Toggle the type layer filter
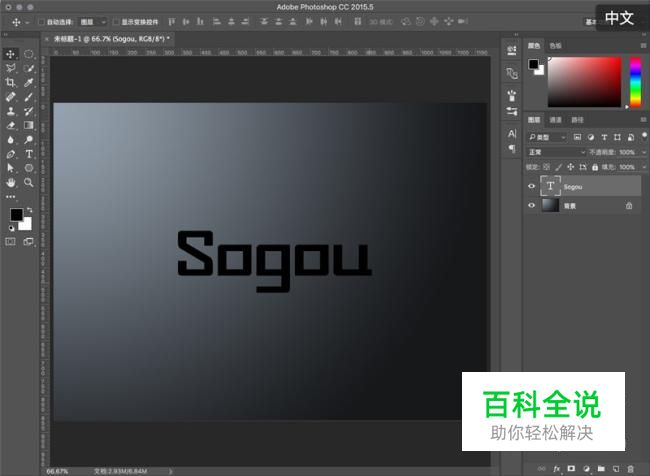 (604, 137)
